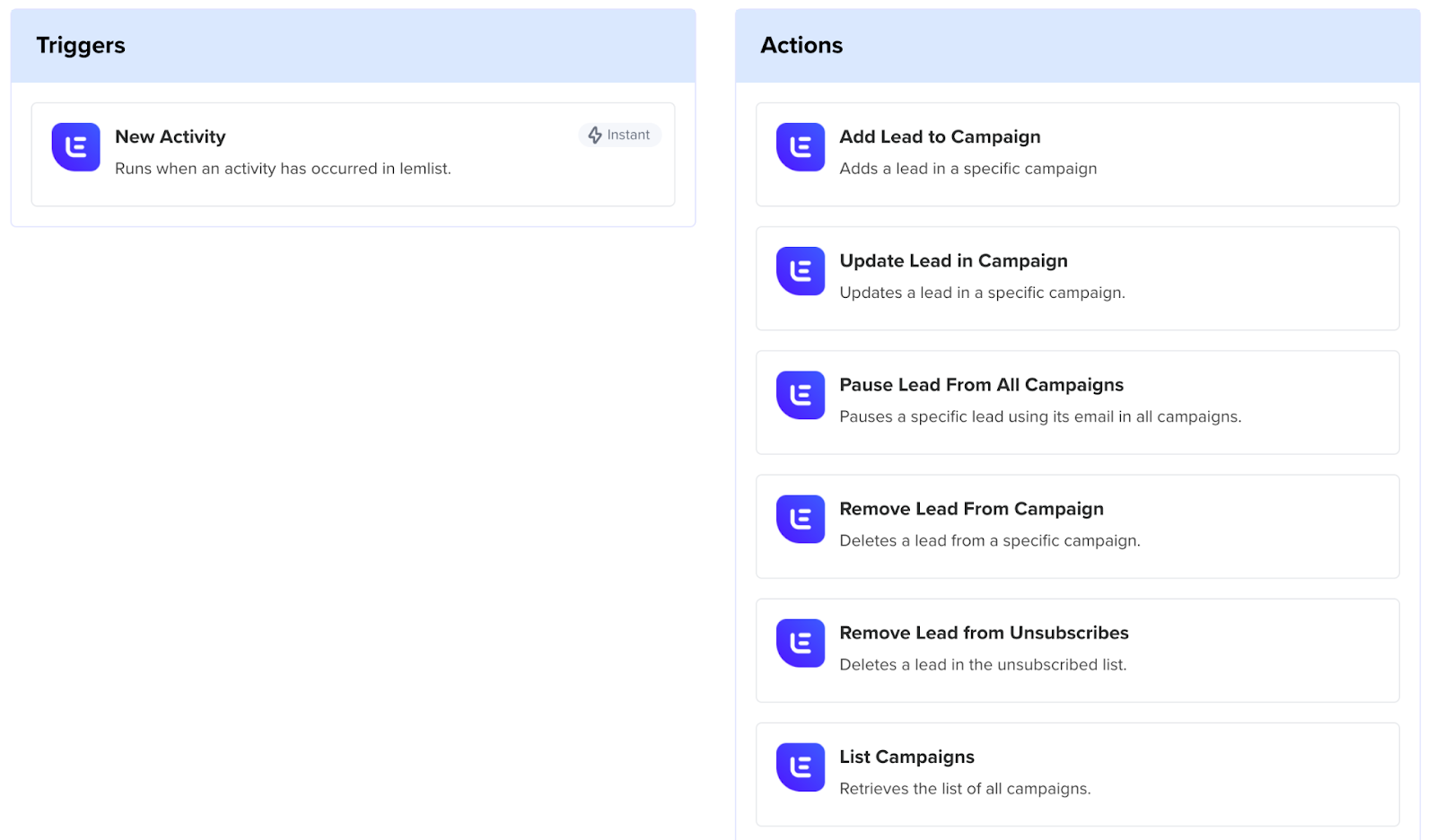
Task: Select the Pause Lead From All Campaigns title
Action: [981, 384]
